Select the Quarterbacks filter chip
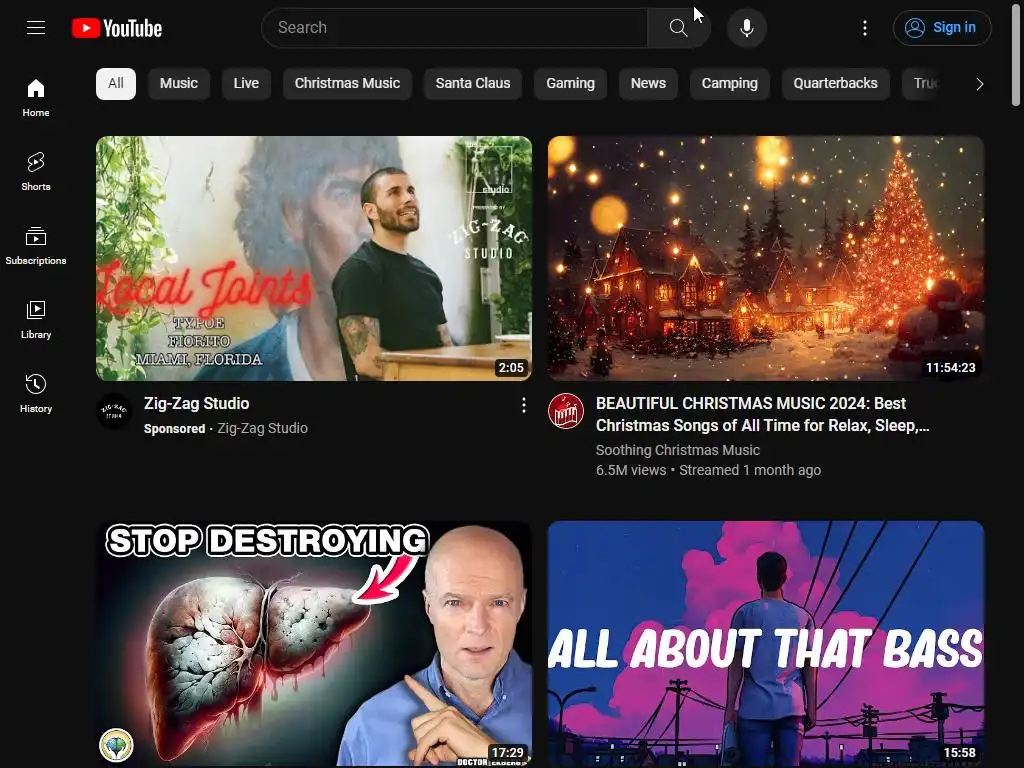The image size is (1024, 768). tap(835, 84)
